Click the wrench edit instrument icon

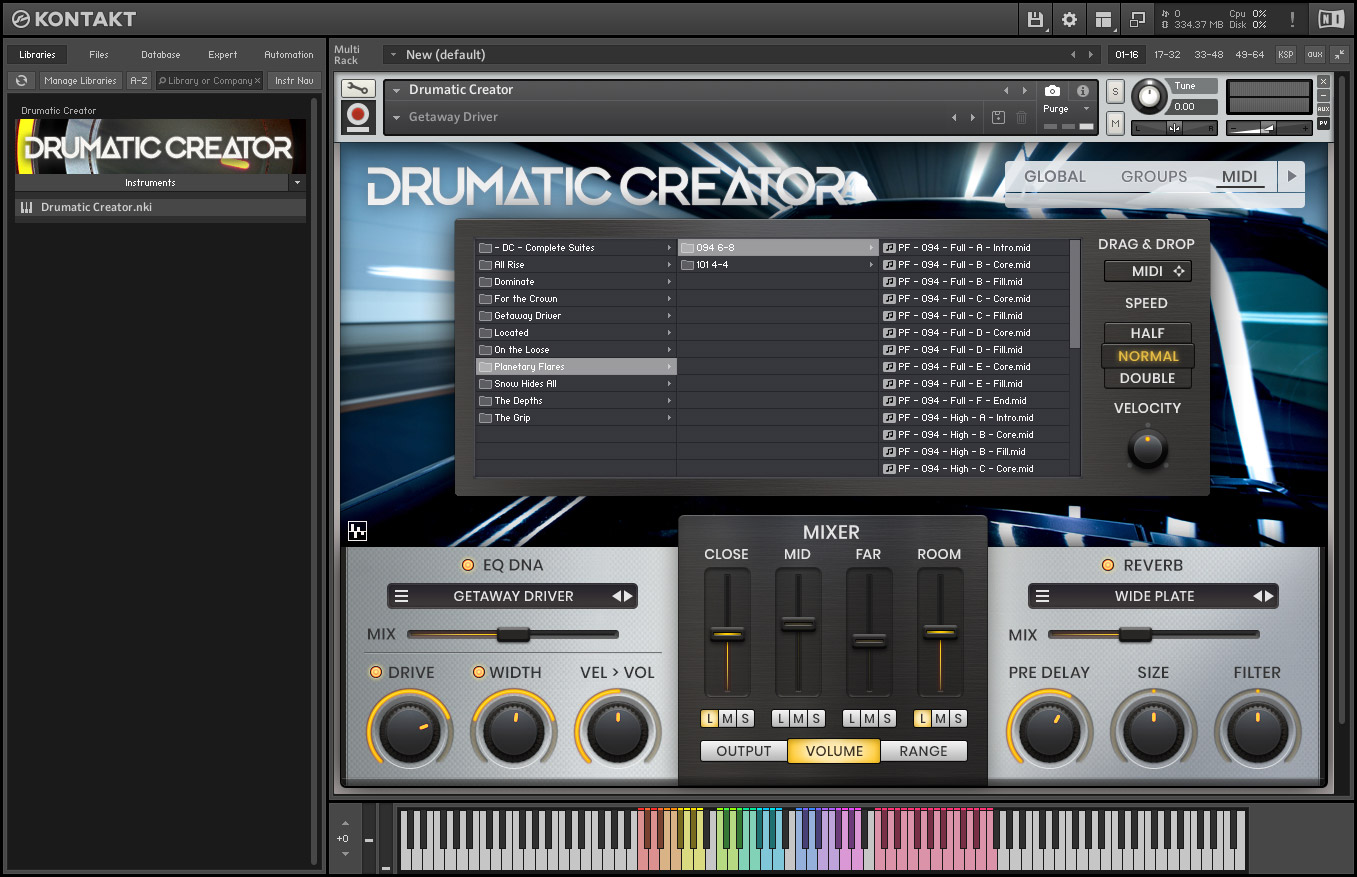[356, 89]
